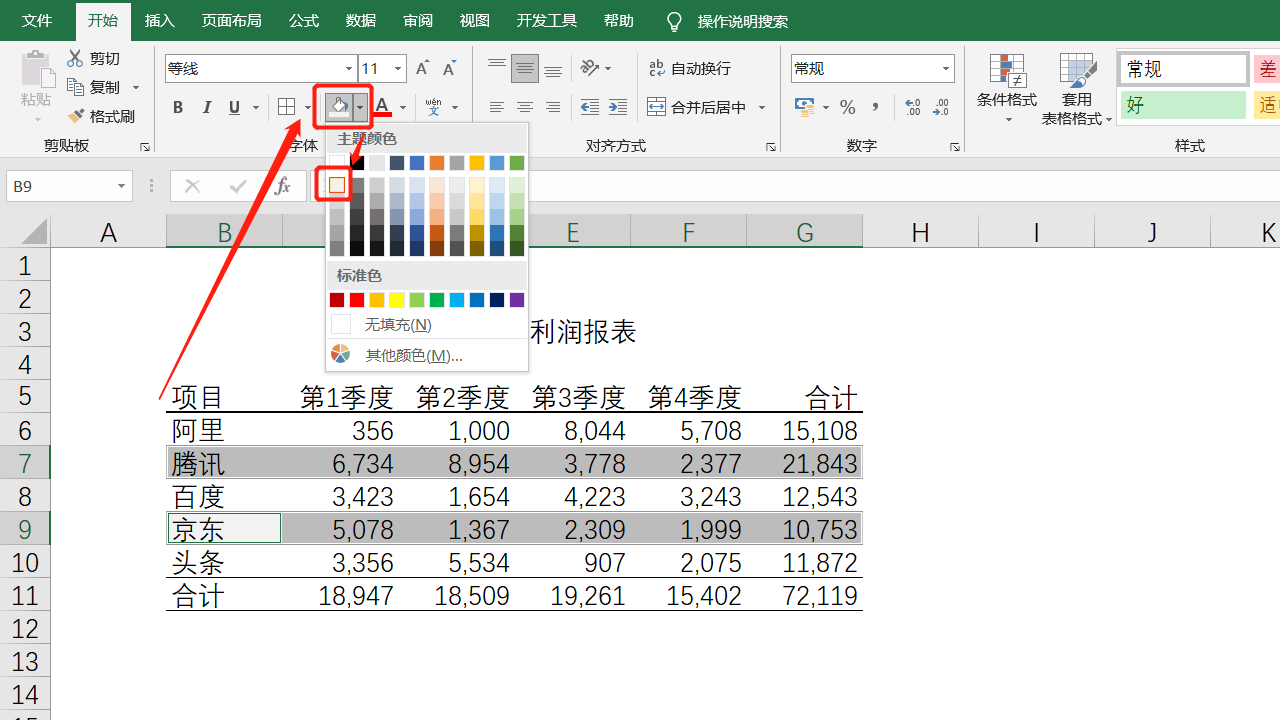1280x720 pixels.
Task: Open the Name Box B9 dropdown arrow
Action: [122, 186]
